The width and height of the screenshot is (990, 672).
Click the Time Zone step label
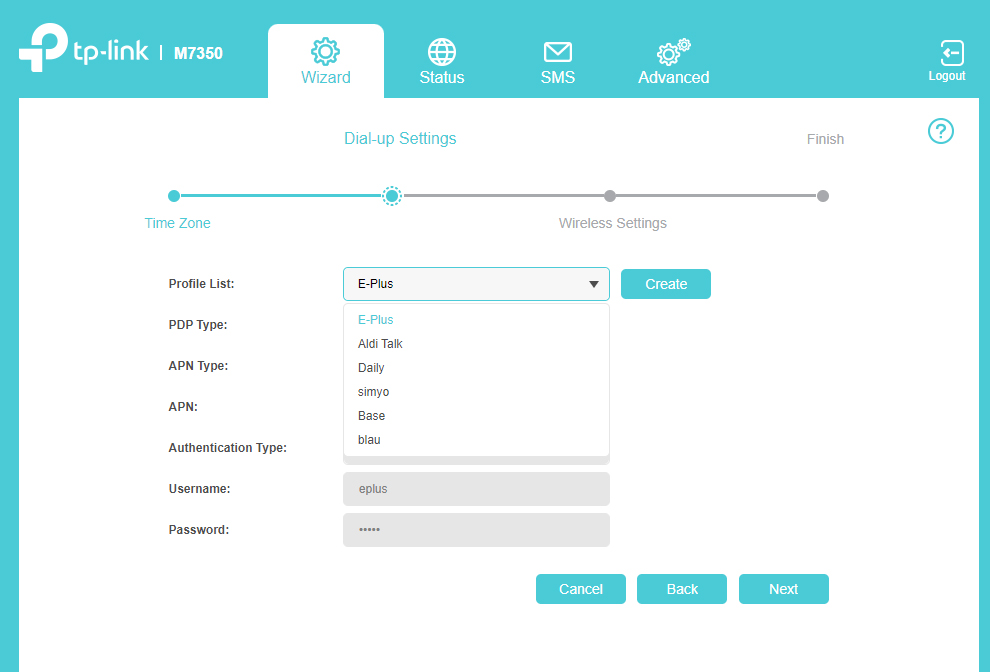[177, 223]
